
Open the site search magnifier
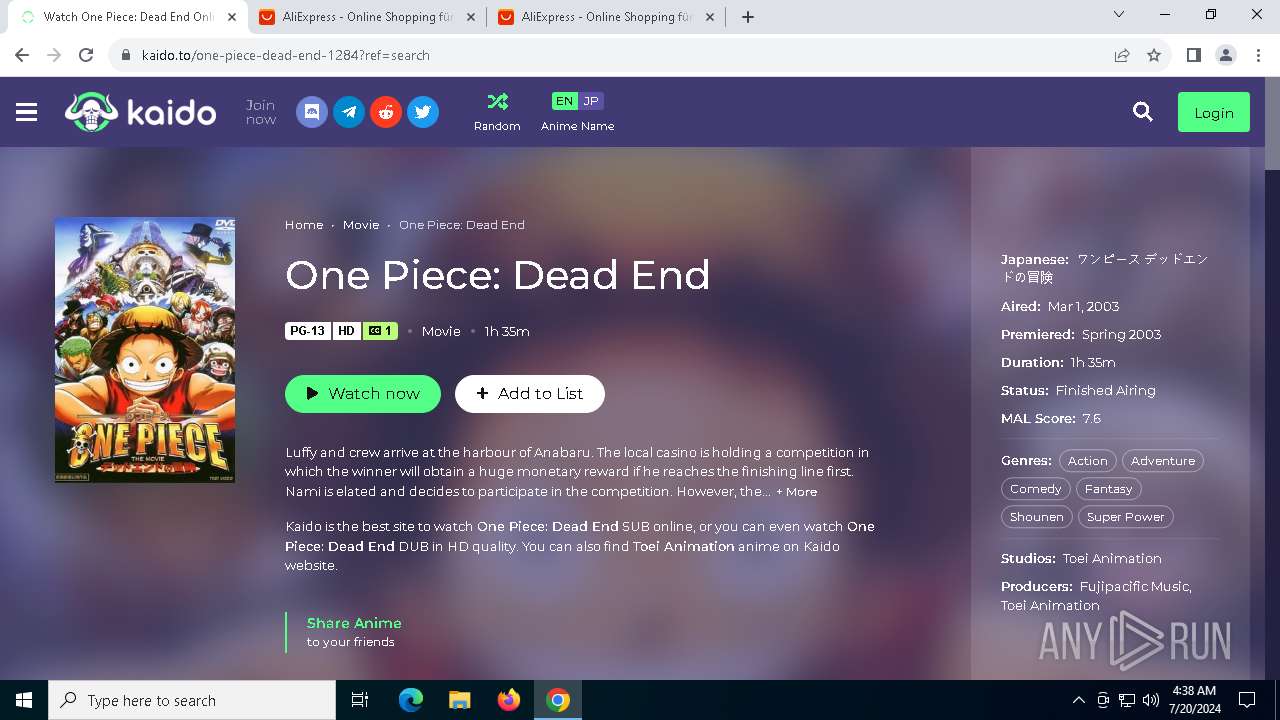1143,112
